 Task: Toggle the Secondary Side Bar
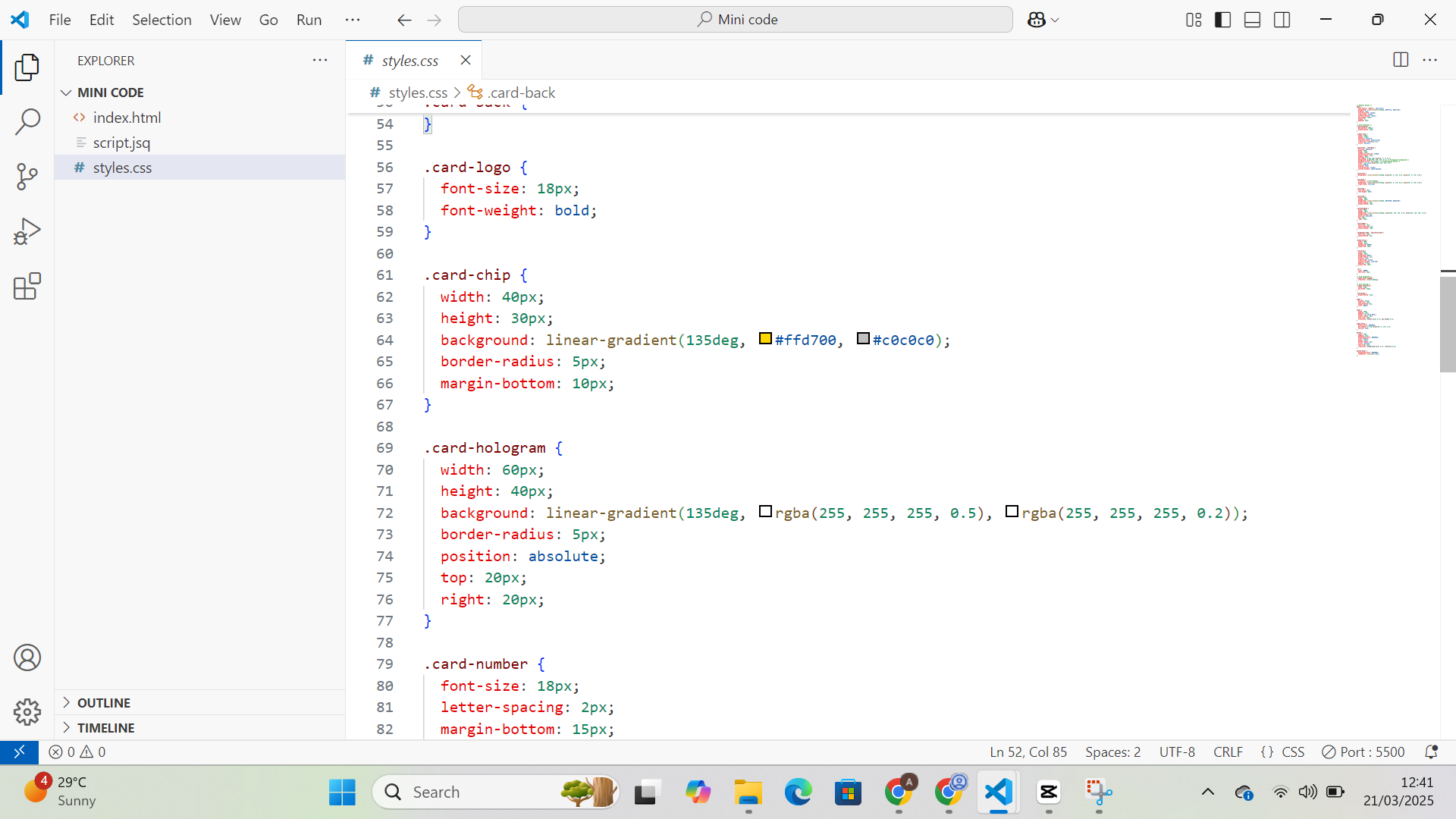(1282, 20)
